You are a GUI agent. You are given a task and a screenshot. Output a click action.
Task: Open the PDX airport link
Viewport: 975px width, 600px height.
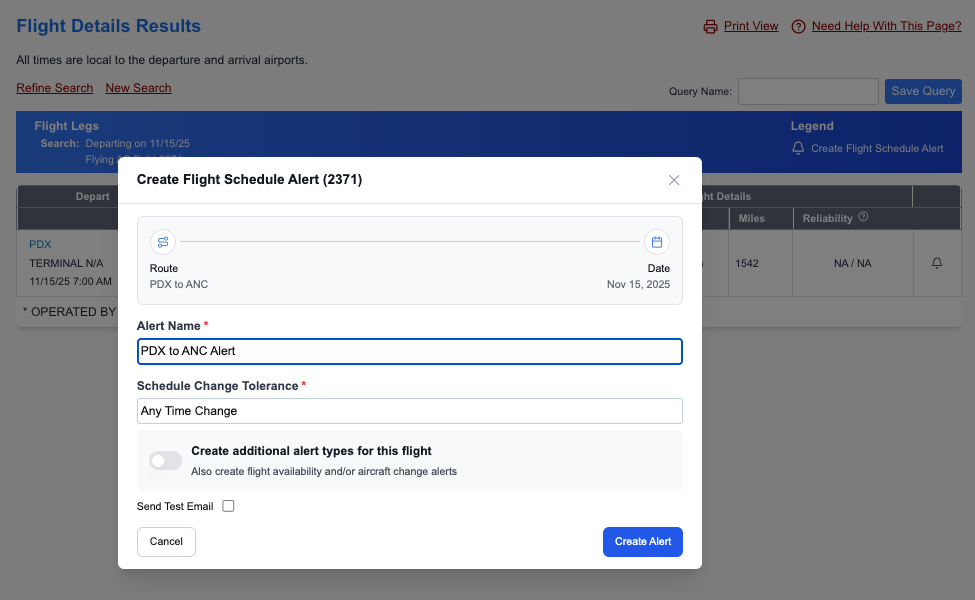point(40,243)
